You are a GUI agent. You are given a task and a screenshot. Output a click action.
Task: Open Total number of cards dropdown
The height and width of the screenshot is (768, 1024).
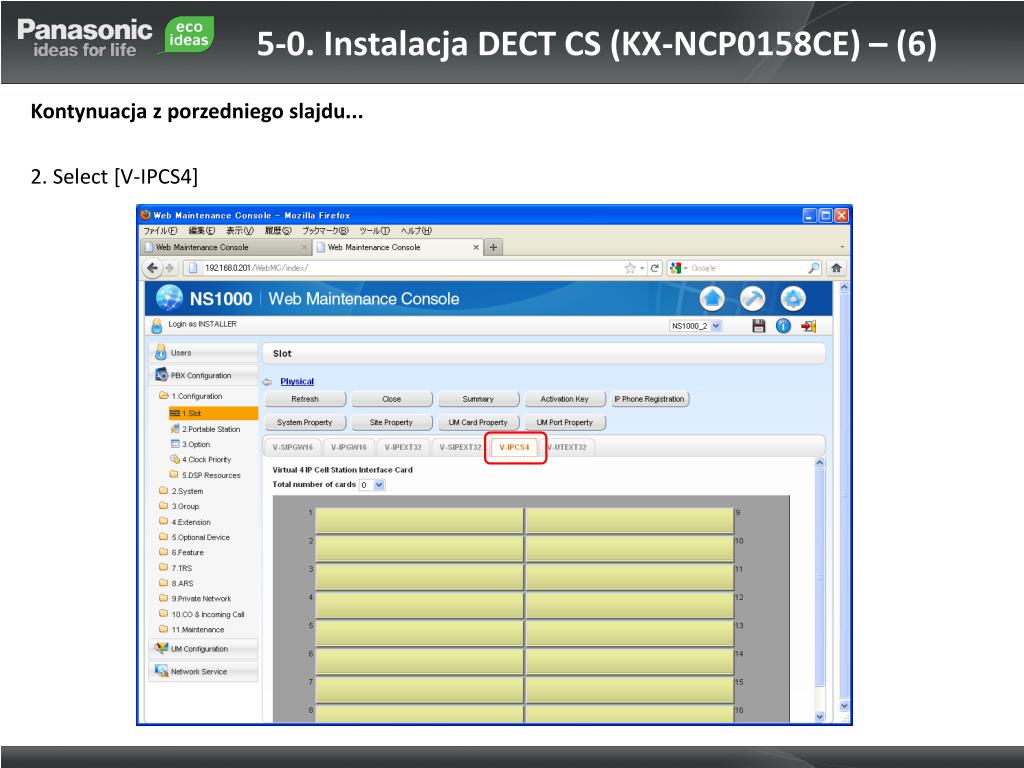[379, 485]
